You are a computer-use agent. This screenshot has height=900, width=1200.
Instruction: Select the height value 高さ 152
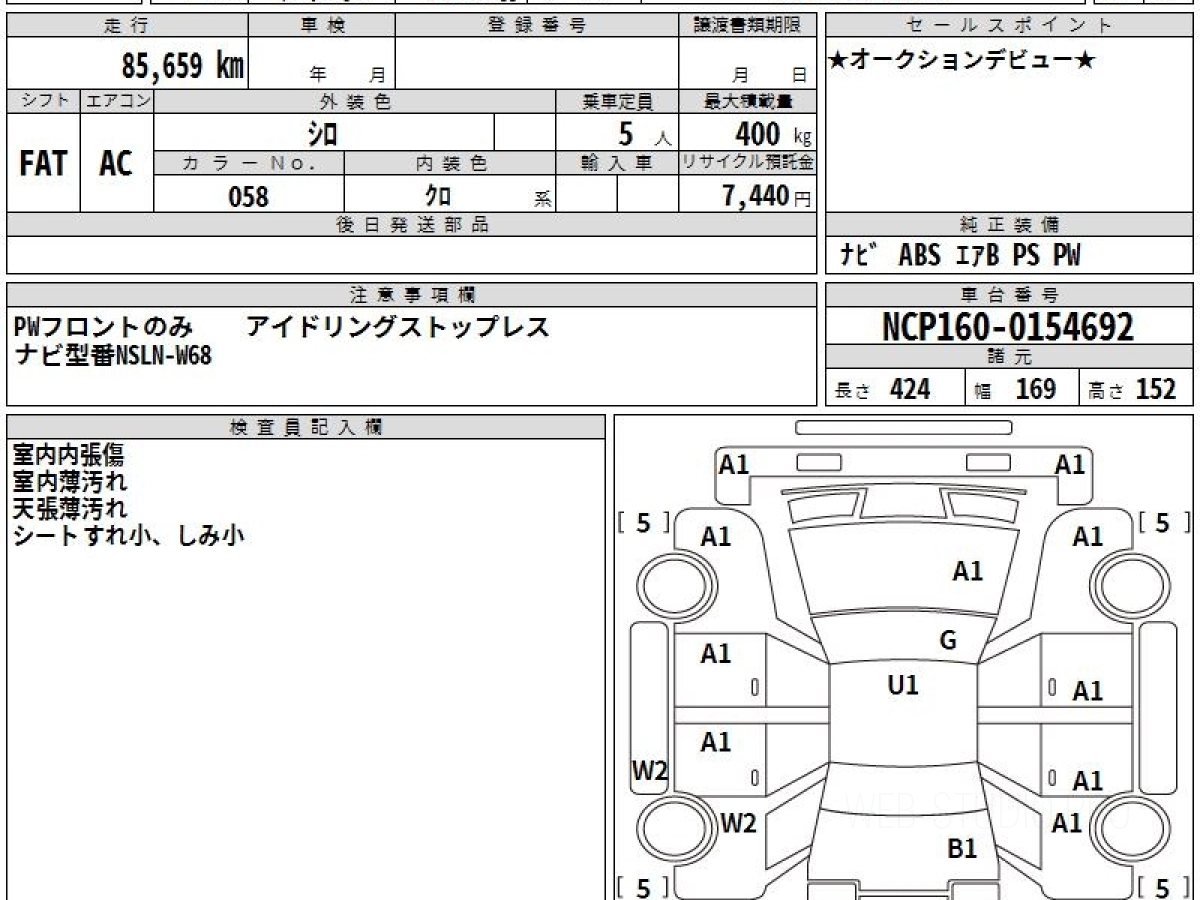[x=1132, y=390]
